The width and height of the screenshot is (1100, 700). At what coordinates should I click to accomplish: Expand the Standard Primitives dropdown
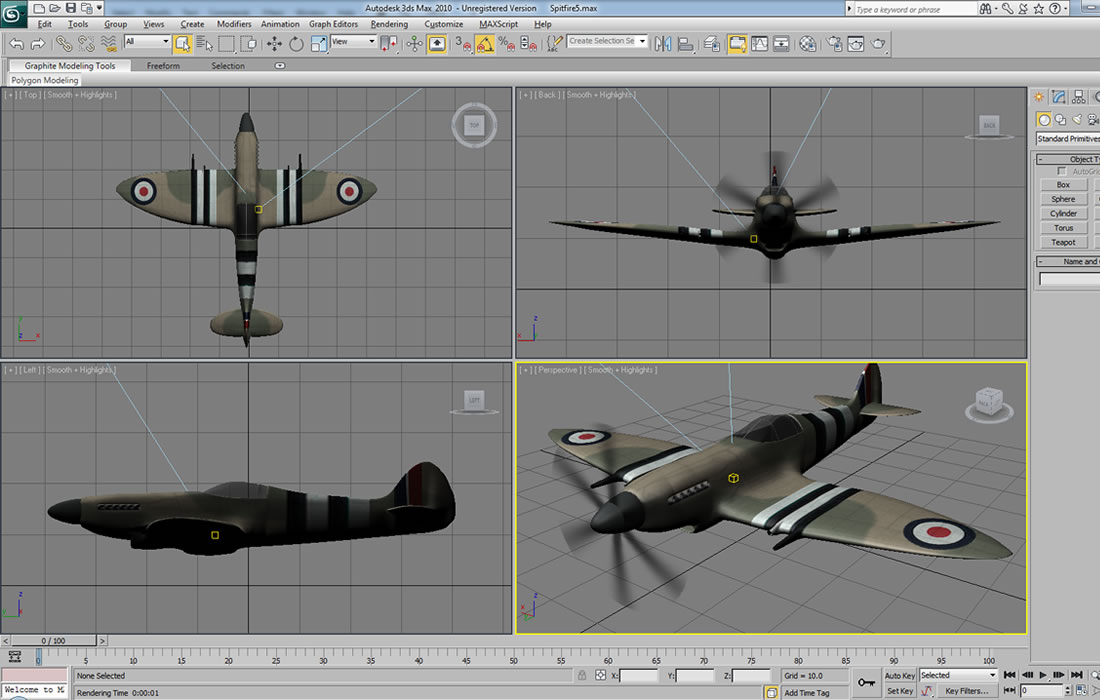pyautogui.click(x=1067, y=139)
